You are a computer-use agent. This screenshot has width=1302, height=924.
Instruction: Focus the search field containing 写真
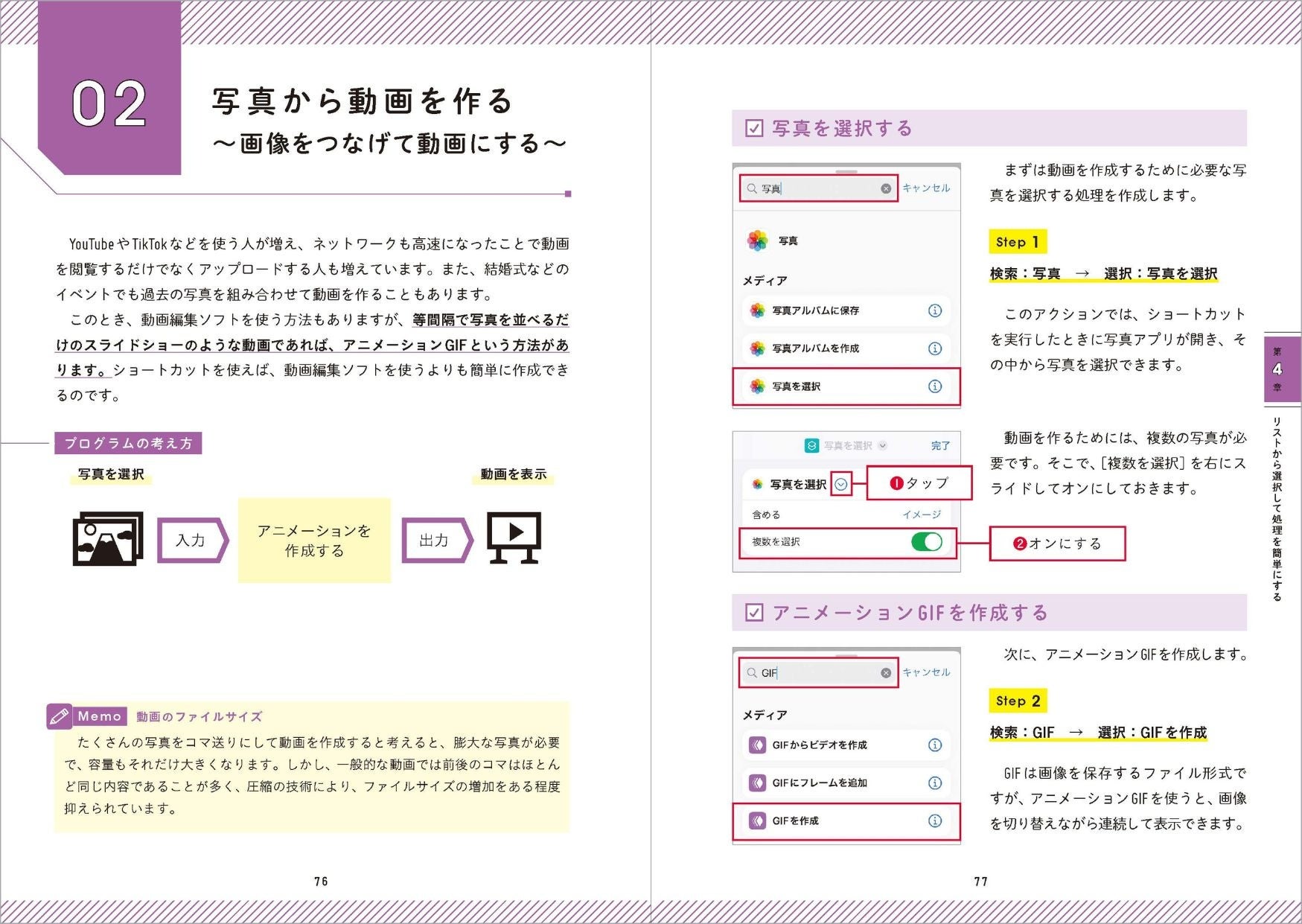point(819,188)
